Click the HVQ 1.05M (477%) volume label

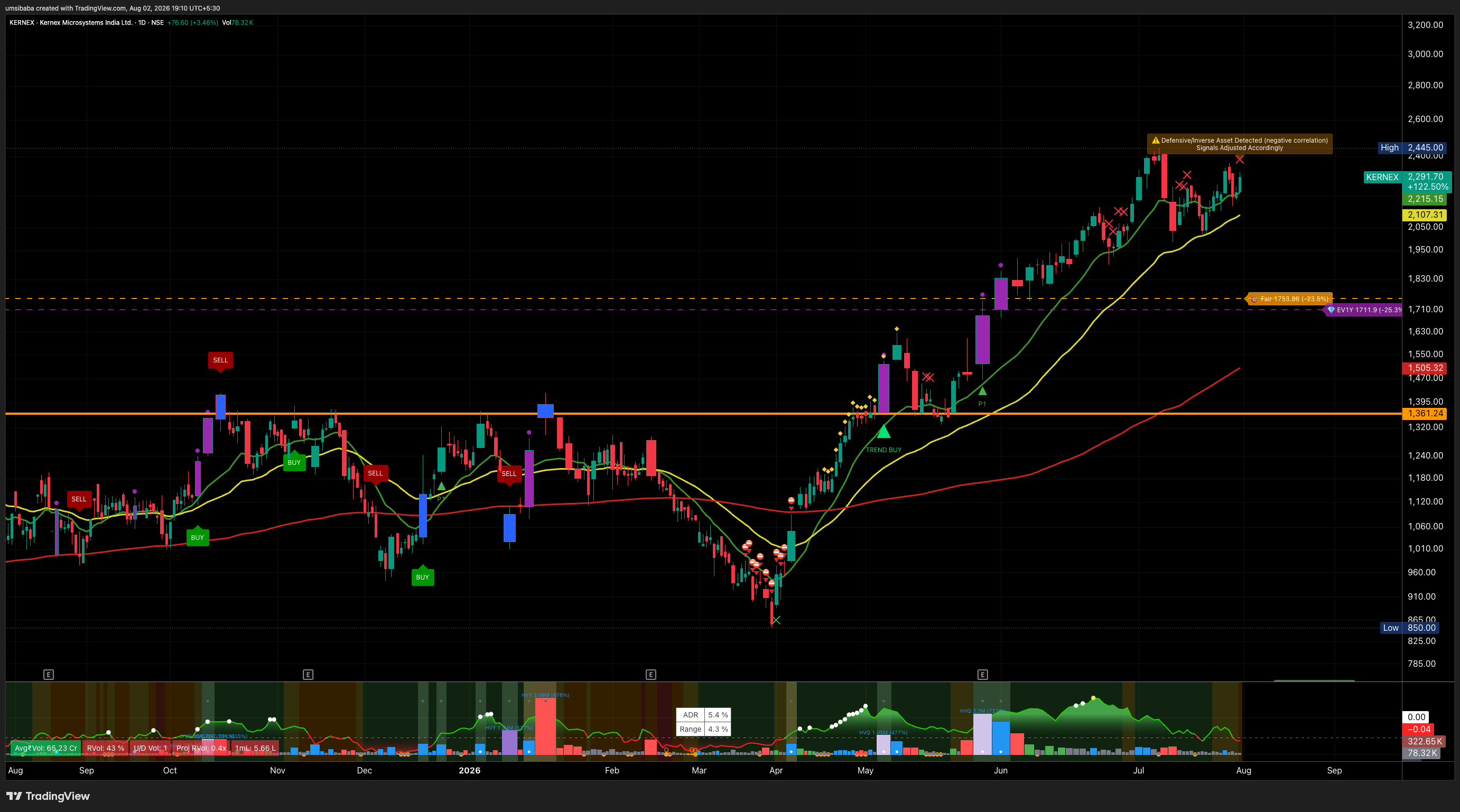(883, 733)
